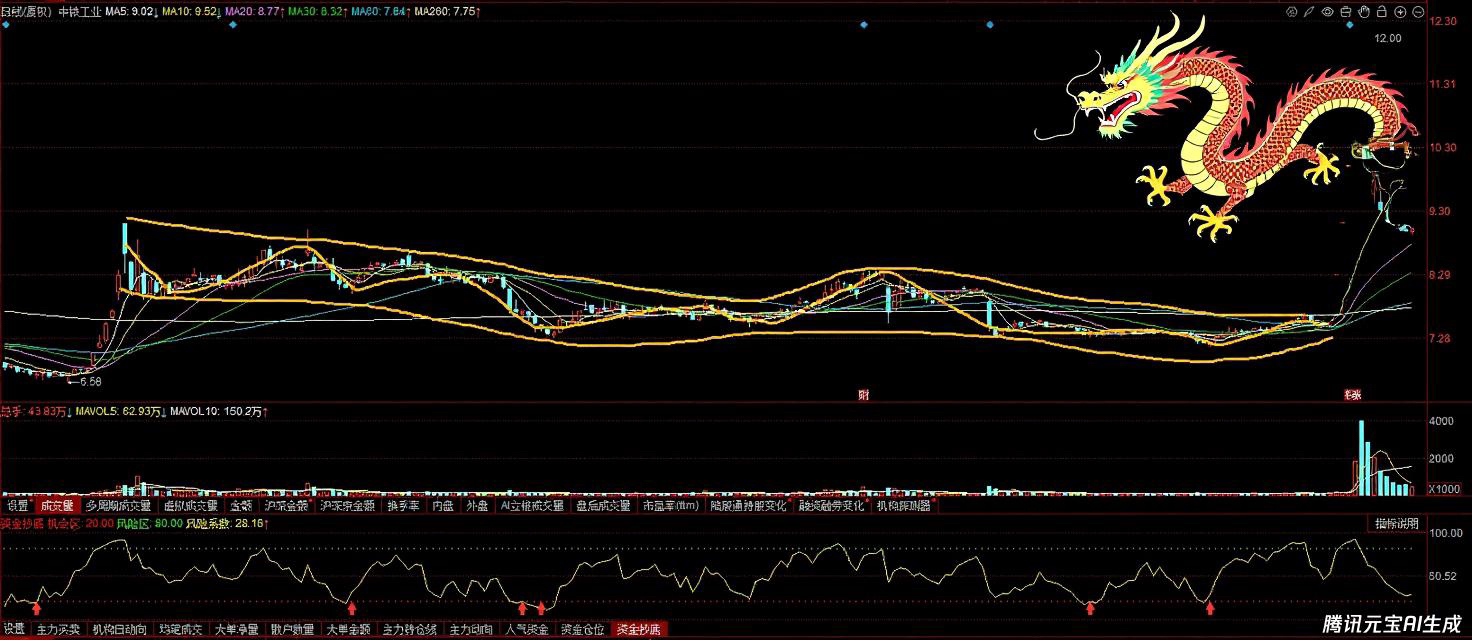Click the 5.58 low price label
The image size is (1472, 640).
pyautogui.click(x=90, y=381)
